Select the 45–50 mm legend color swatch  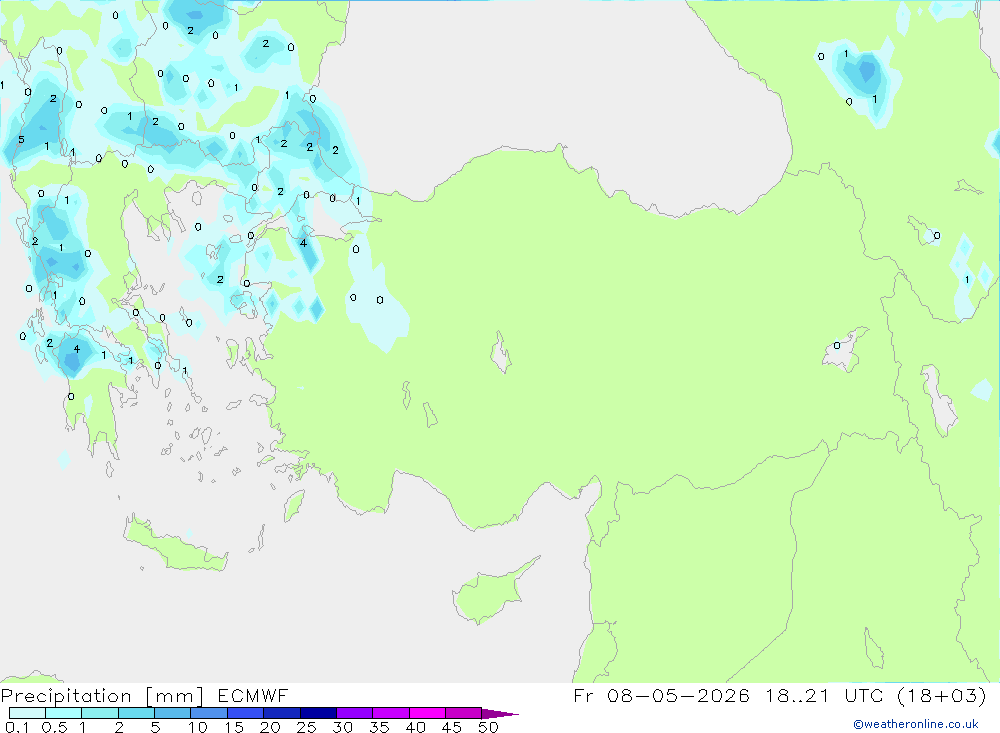point(464,713)
